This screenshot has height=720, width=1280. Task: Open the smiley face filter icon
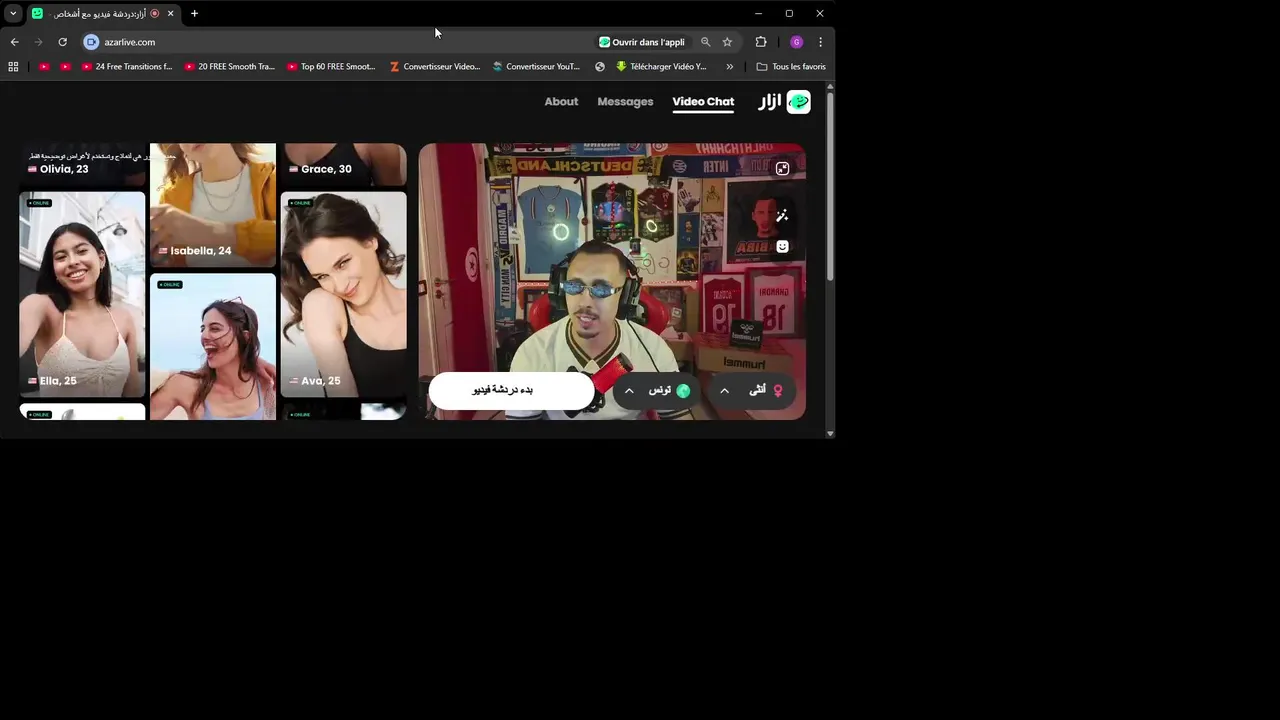pyautogui.click(x=782, y=246)
